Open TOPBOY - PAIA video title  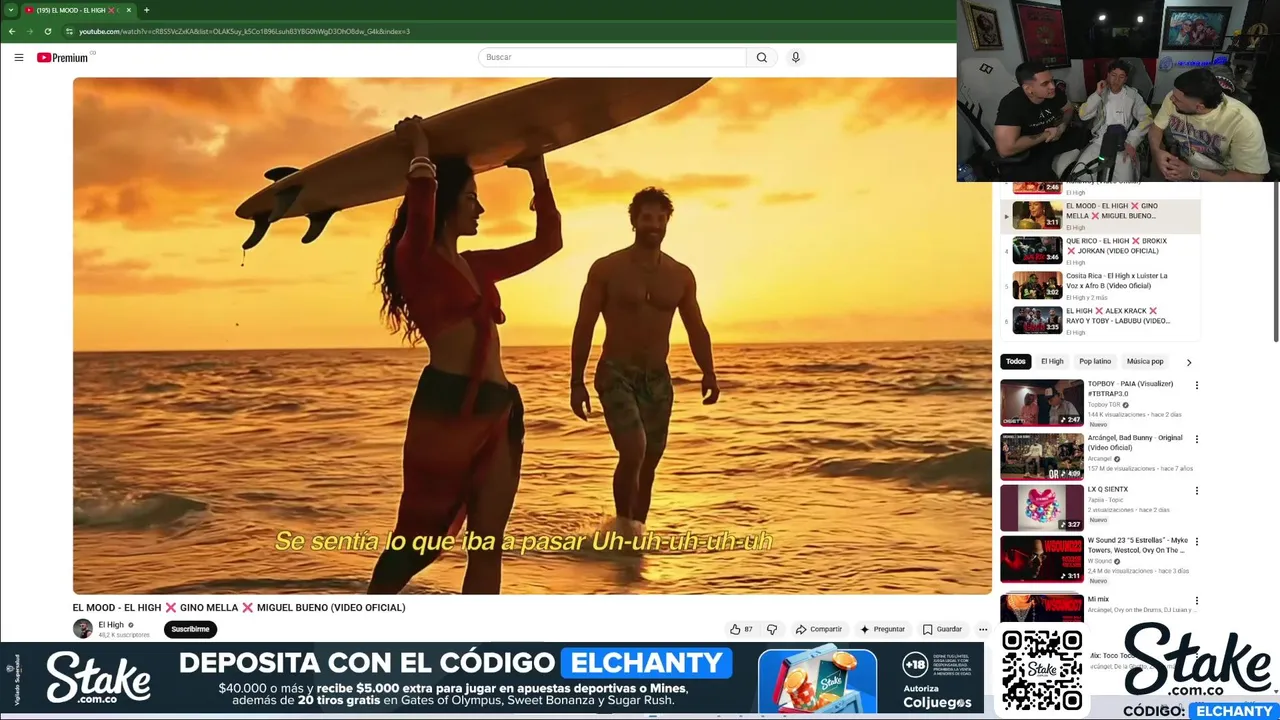[x=1130, y=388]
